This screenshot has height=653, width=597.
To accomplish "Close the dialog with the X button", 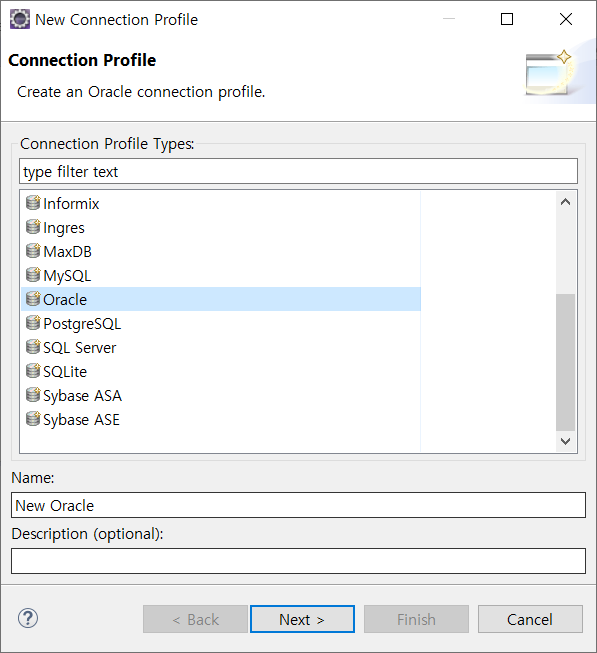I will (x=566, y=19).
